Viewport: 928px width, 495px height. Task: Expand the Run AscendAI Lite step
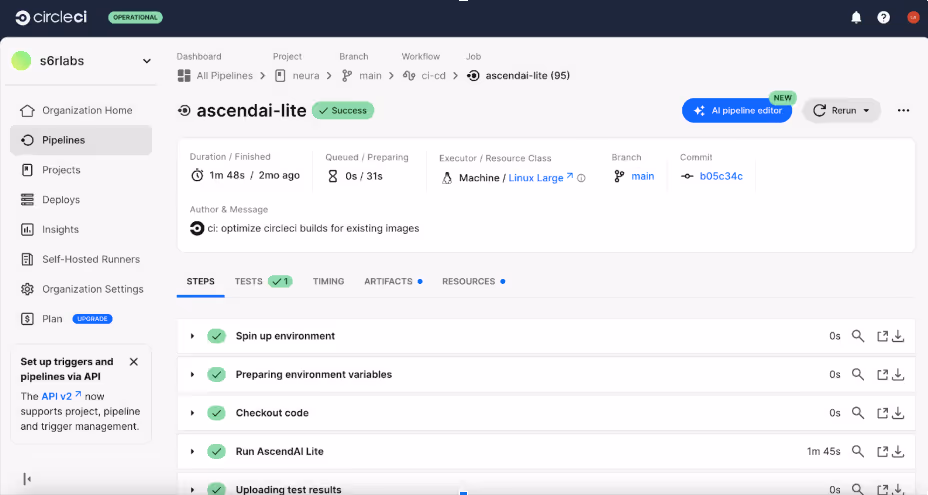pos(192,452)
